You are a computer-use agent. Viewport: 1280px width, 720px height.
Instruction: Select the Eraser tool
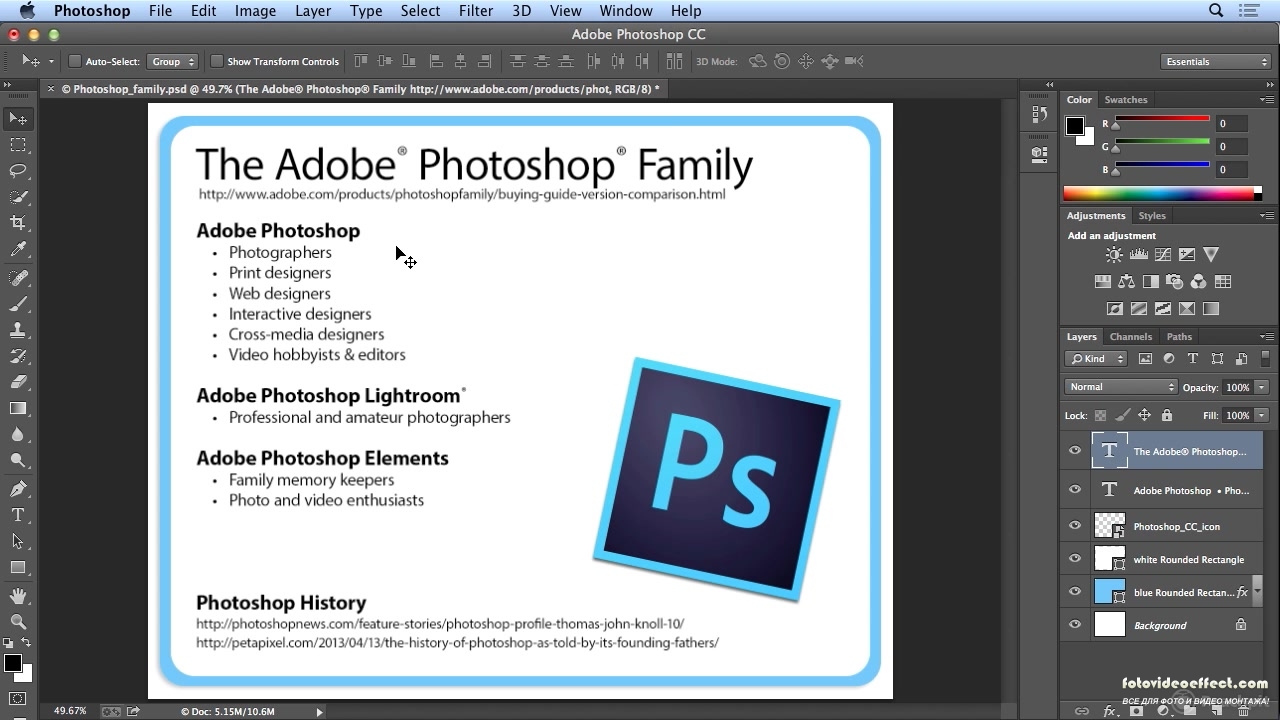[18, 382]
